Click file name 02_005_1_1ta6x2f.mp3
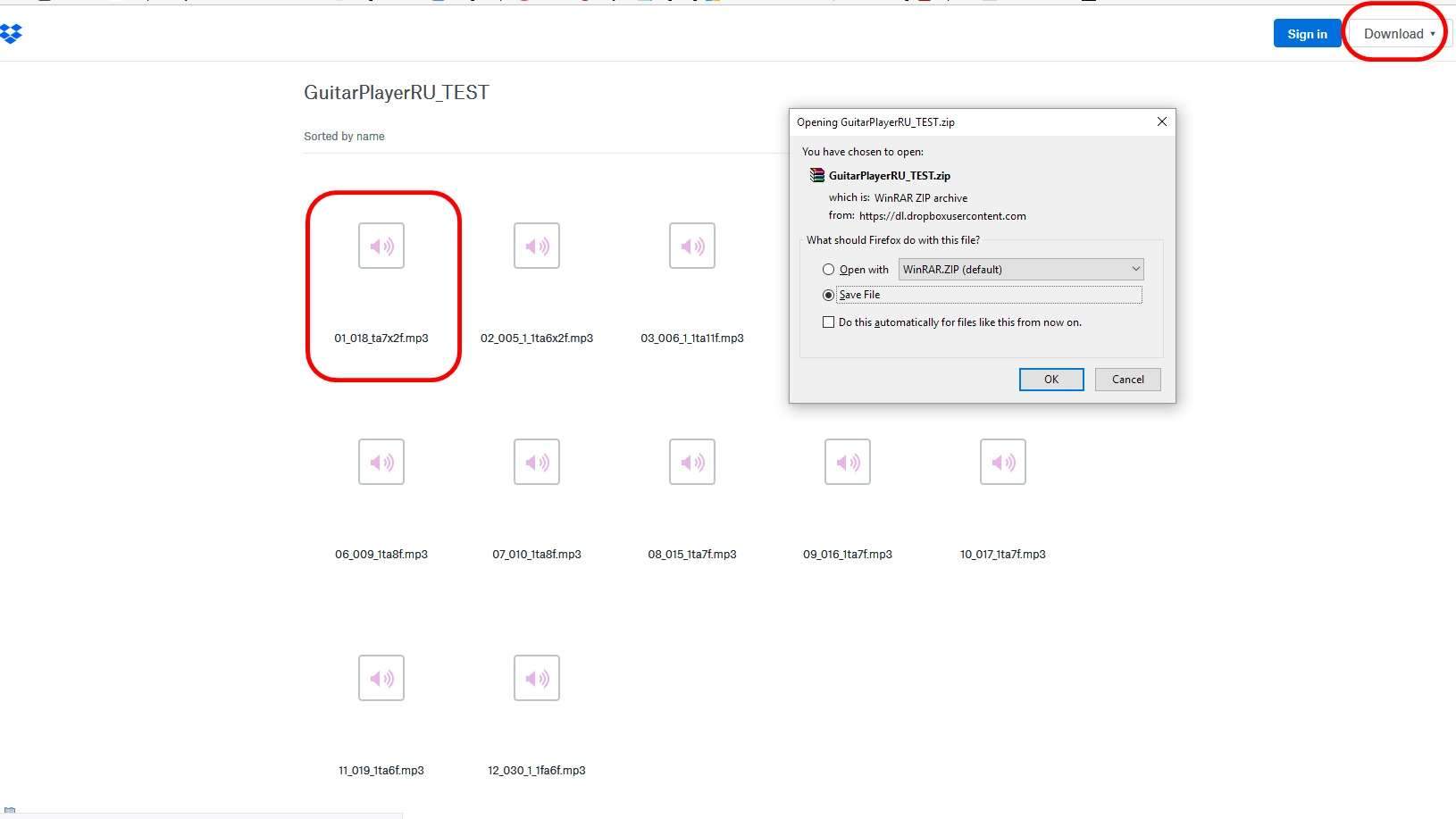The width and height of the screenshot is (1456, 819). (x=537, y=338)
